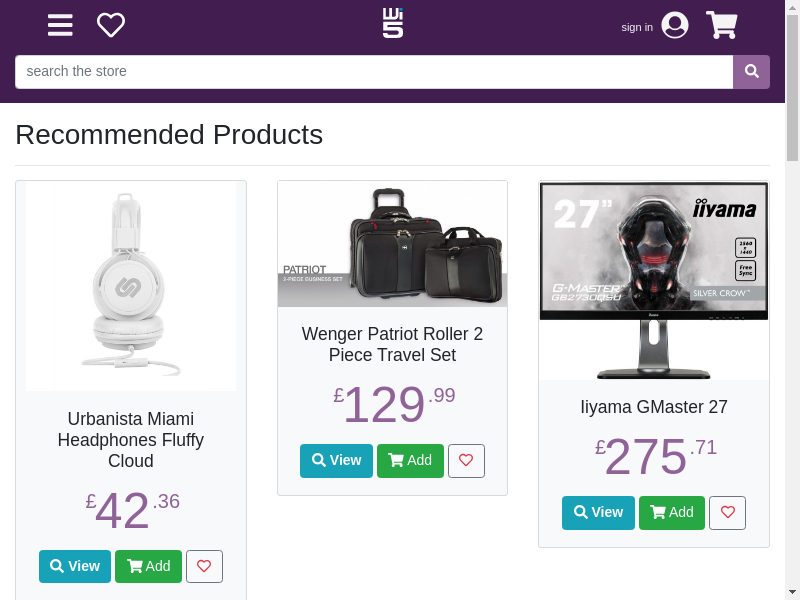Open the shopping cart
The width and height of the screenshot is (800, 600).
pos(722,25)
